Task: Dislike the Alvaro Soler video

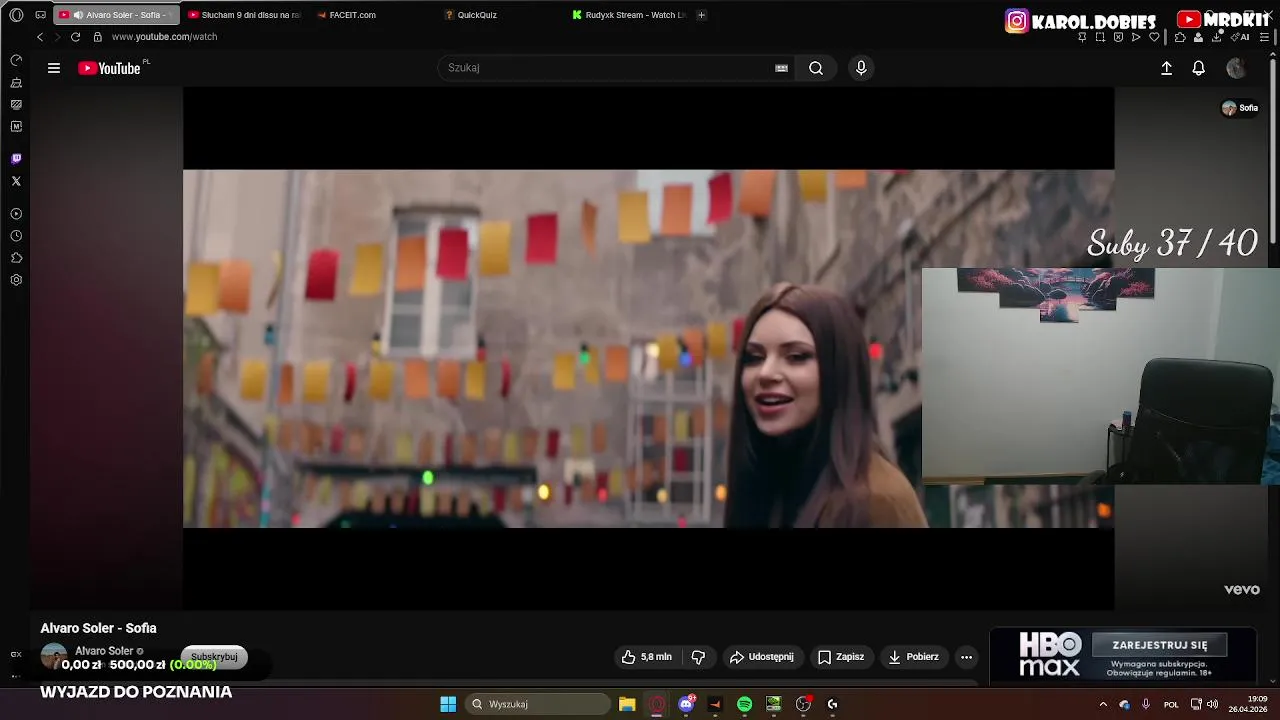Action: pos(698,657)
